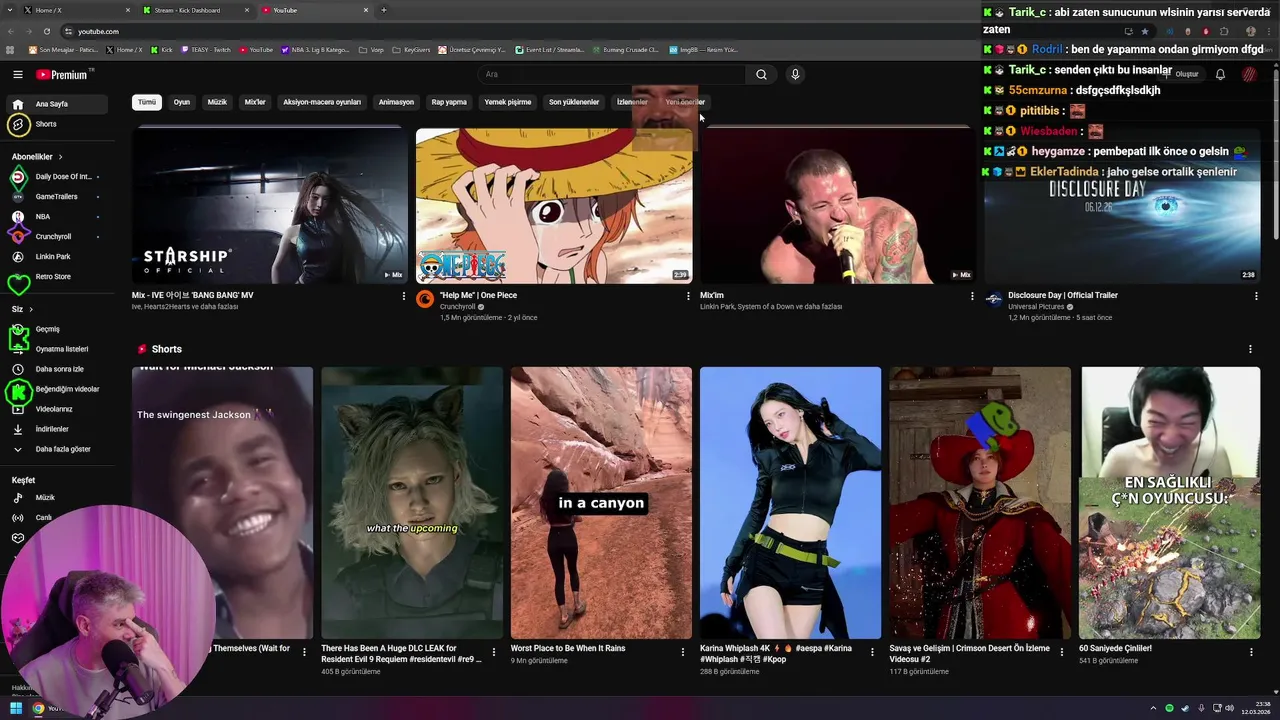Screen dimensions: 1280x720
Task: Open Geçmiş history
Action: click(58, 329)
